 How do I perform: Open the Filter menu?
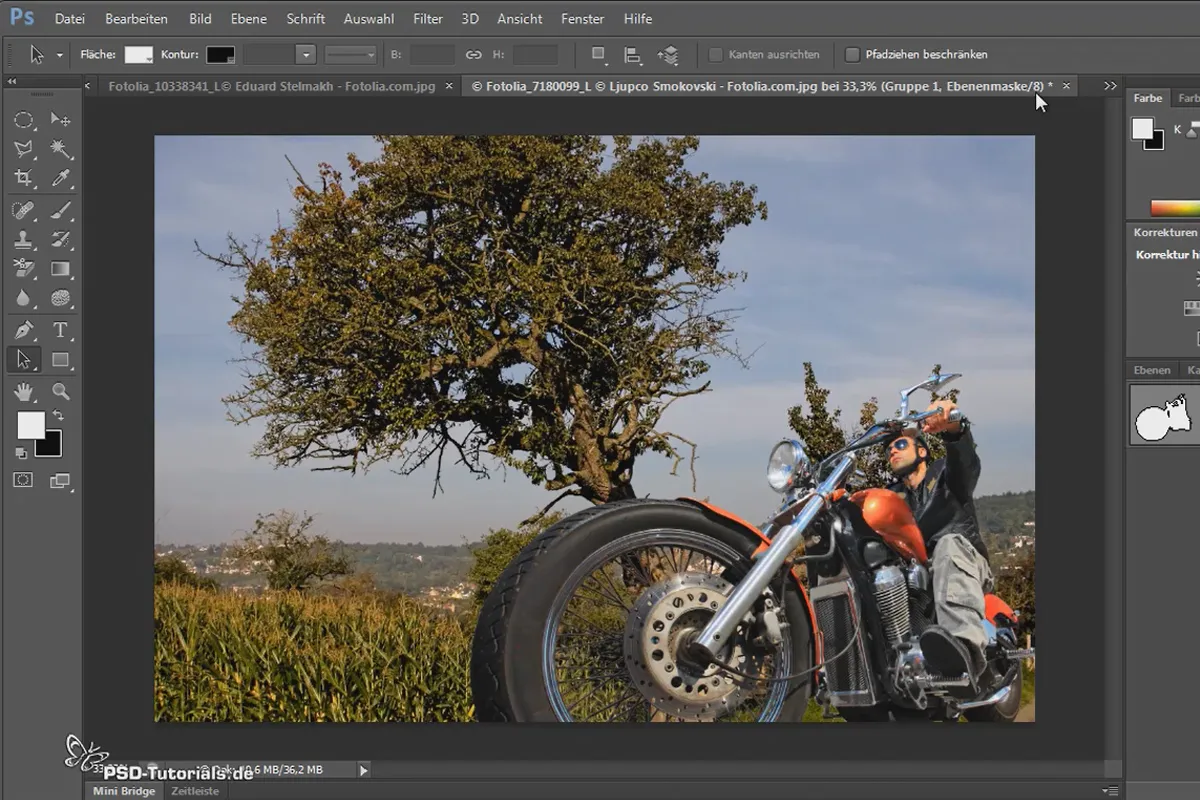coord(428,19)
